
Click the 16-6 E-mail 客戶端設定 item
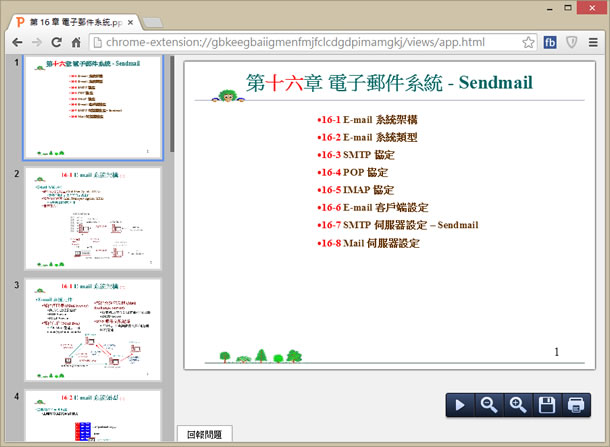(x=373, y=207)
